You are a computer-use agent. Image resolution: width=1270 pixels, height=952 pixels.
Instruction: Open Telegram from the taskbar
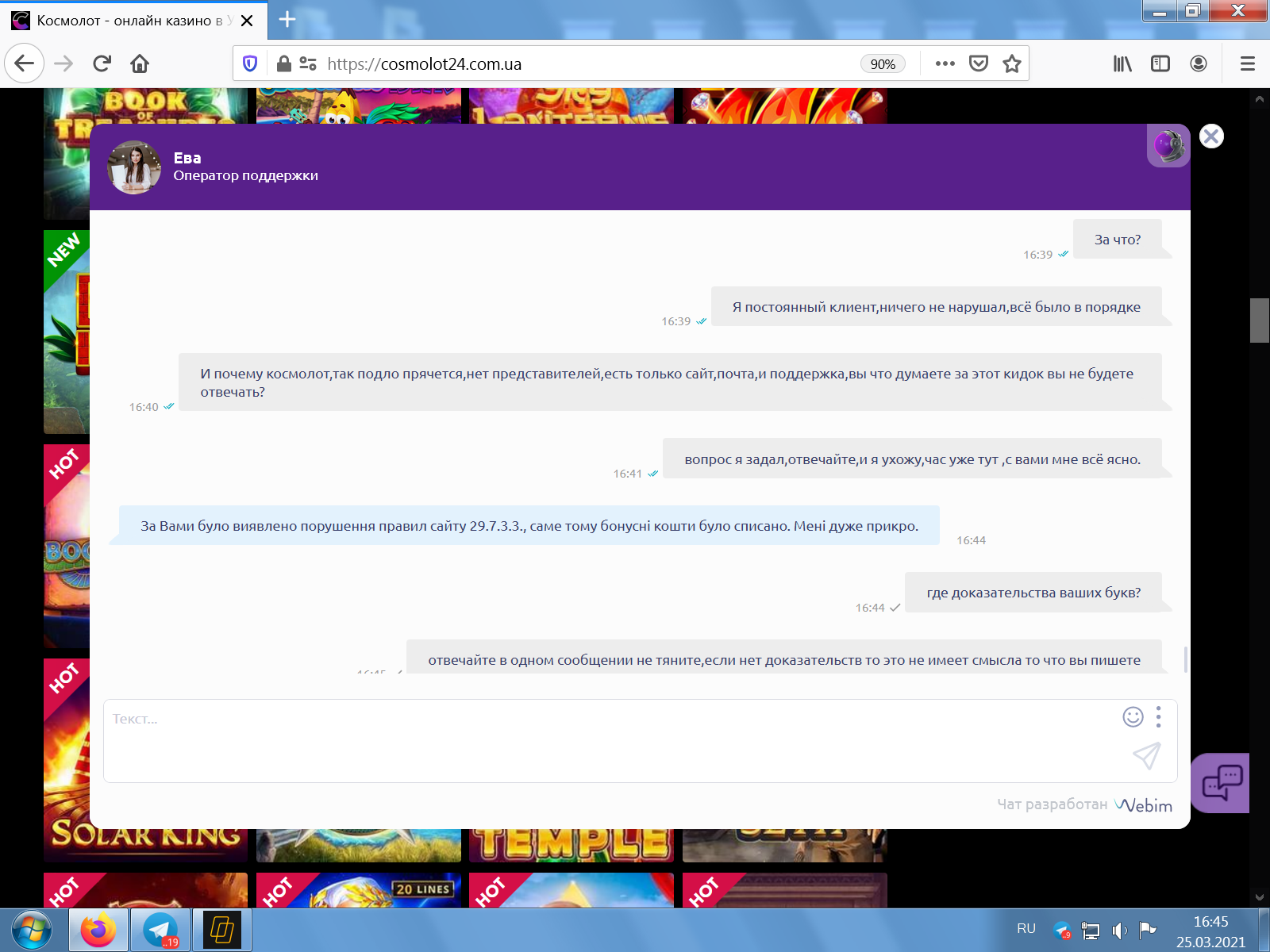click(160, 930)
